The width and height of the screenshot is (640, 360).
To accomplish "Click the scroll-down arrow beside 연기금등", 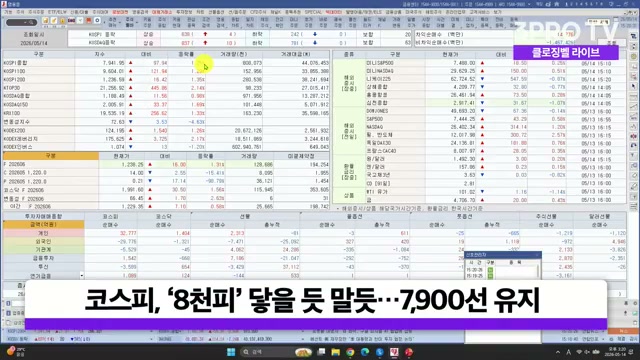I will pos(82,276).
